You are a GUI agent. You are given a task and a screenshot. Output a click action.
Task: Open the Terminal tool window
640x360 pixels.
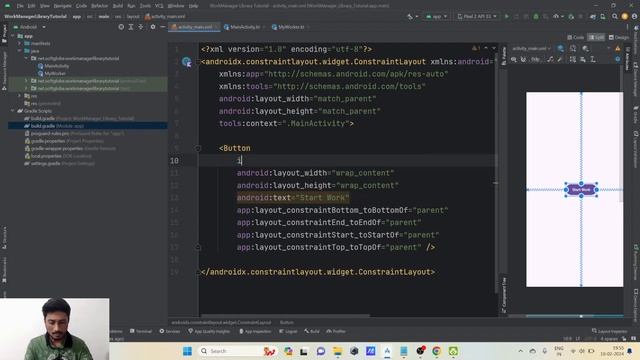141,331
